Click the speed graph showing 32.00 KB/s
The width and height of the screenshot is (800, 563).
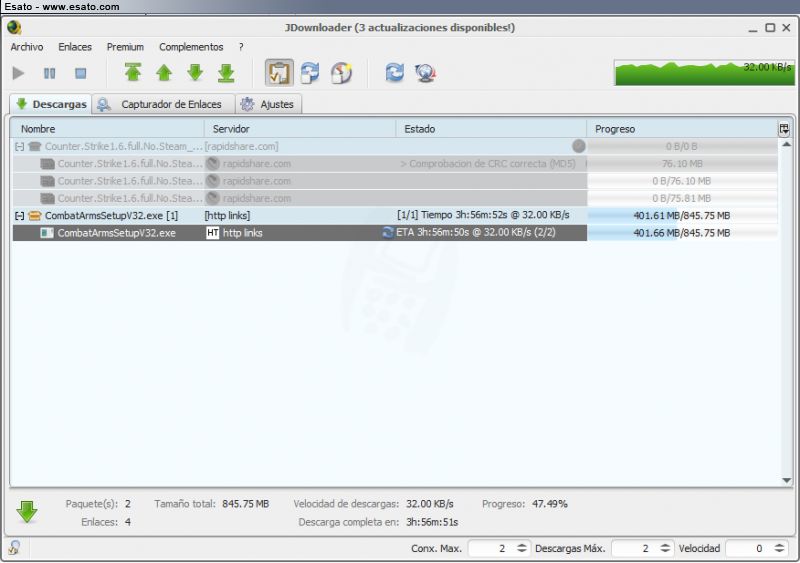pos(705,72)
